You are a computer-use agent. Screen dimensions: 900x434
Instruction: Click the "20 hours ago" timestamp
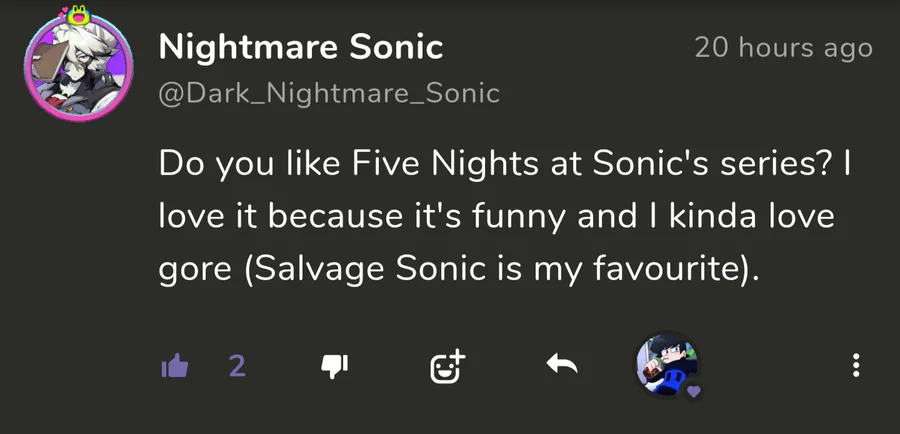click(783, 47)
